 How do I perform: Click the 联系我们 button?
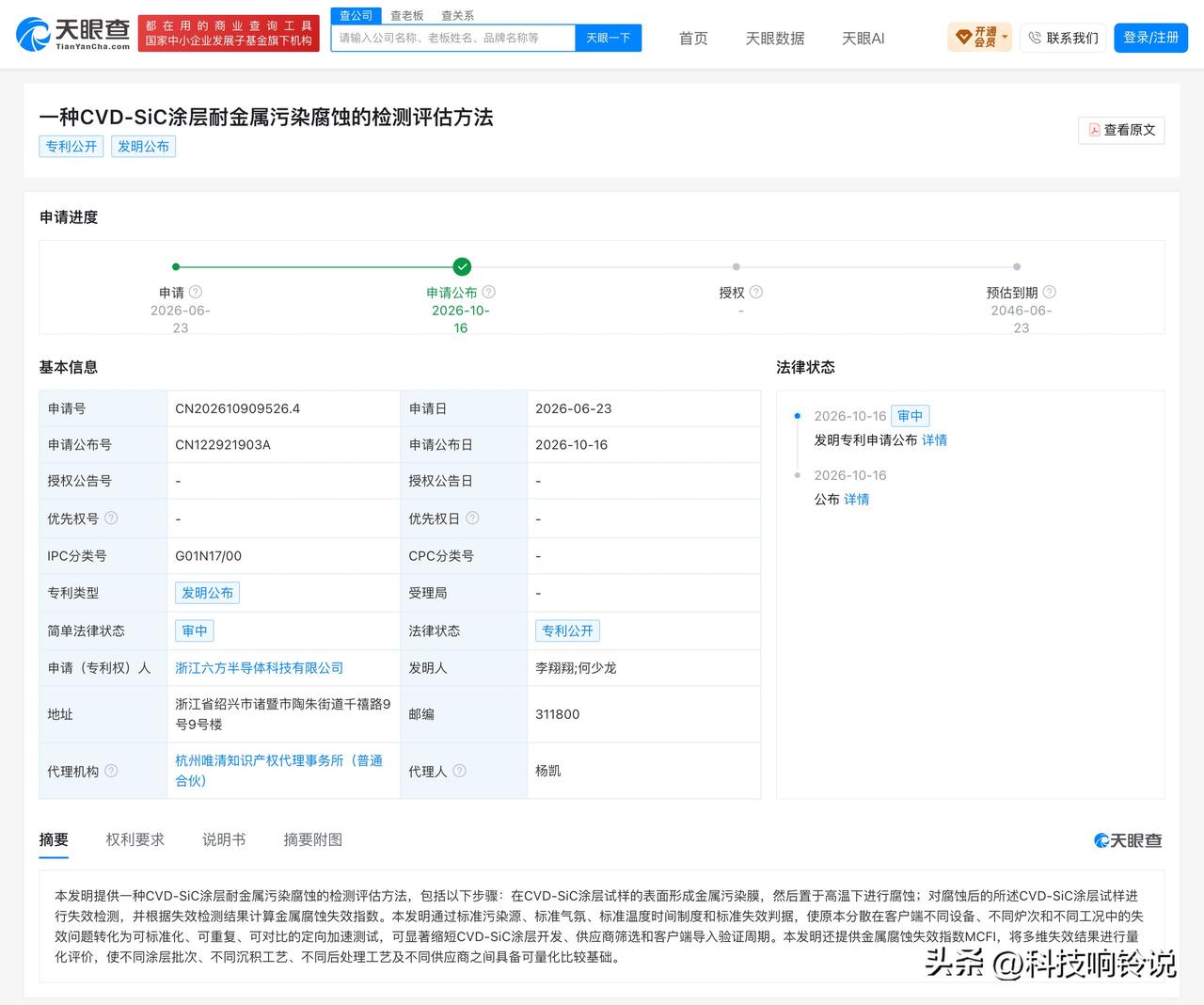pos(1063,38)
